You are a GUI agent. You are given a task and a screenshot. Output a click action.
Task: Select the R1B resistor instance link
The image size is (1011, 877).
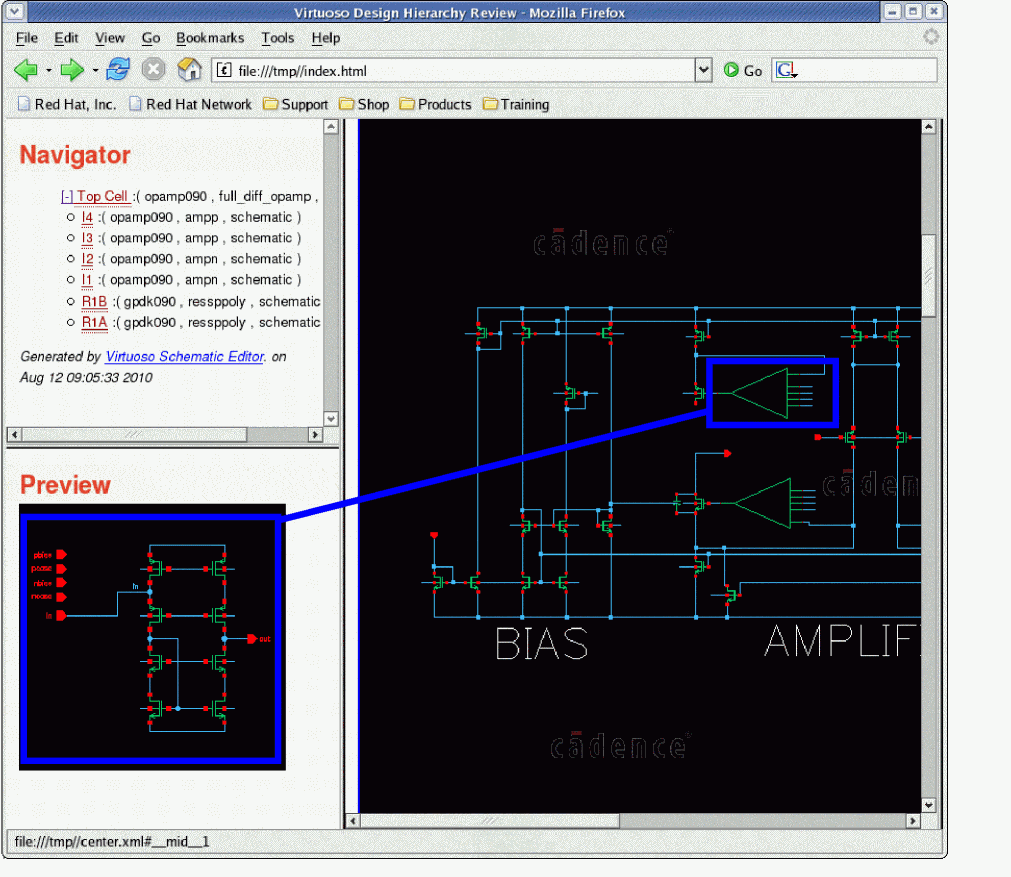tap(94, 301)
